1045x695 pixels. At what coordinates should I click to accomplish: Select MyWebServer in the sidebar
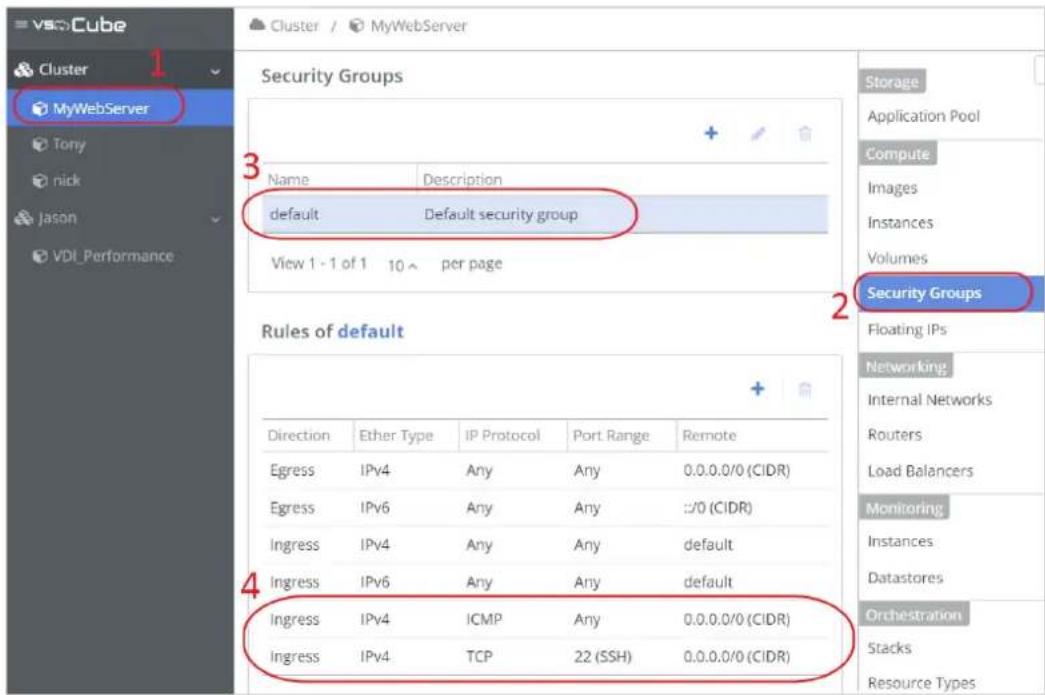click(x=121, y=108)
